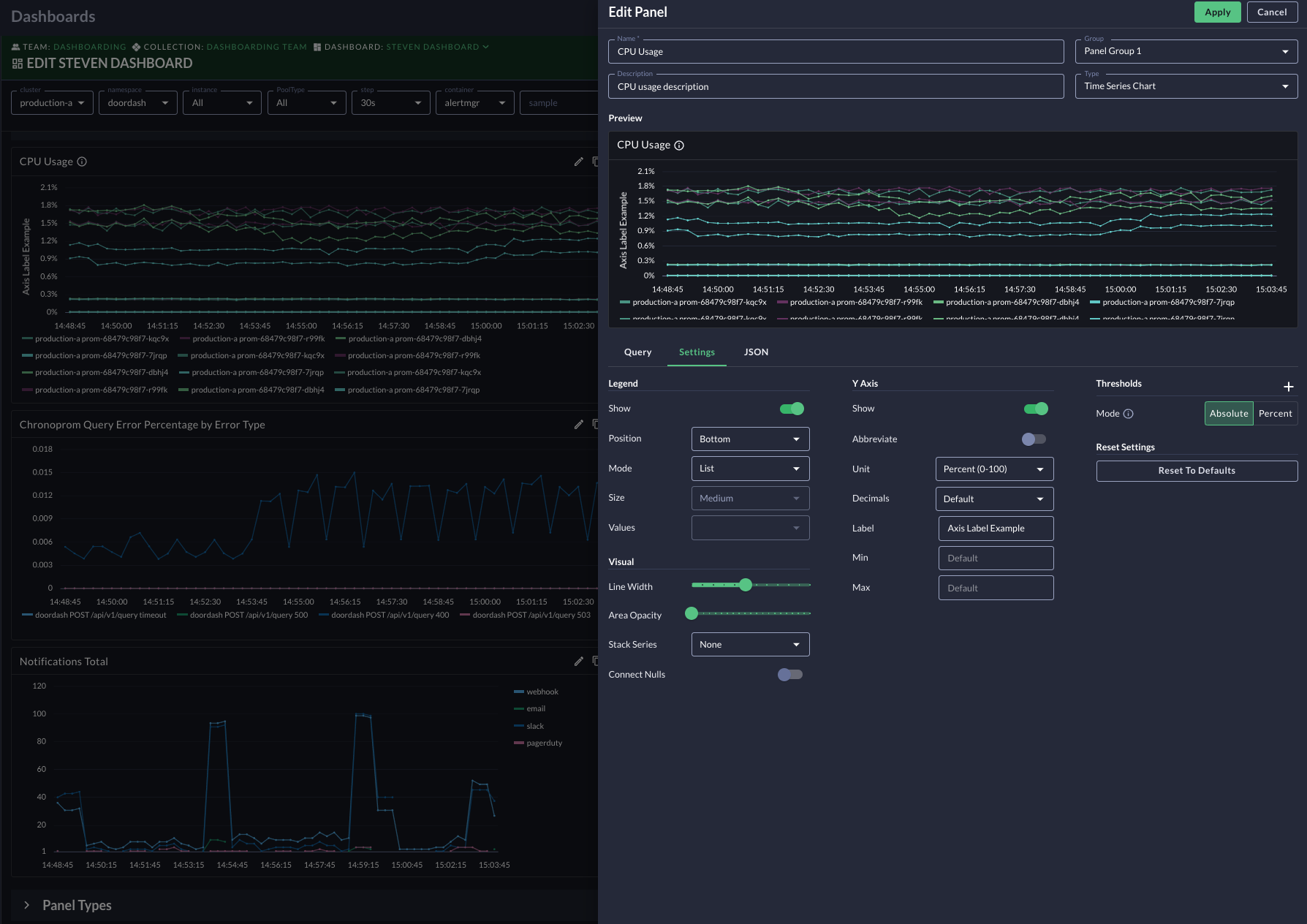Open the Unit dropdown showing Percent (0-100)
The width and height of the screenshot is (1307, 924).
[994, 469]
